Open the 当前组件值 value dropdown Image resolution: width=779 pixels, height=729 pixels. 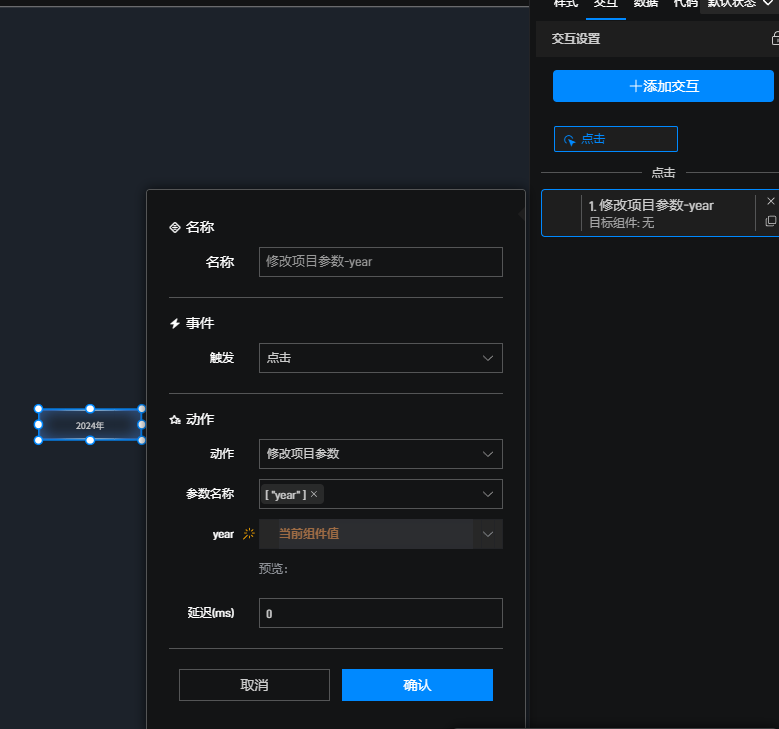(381, 534)
